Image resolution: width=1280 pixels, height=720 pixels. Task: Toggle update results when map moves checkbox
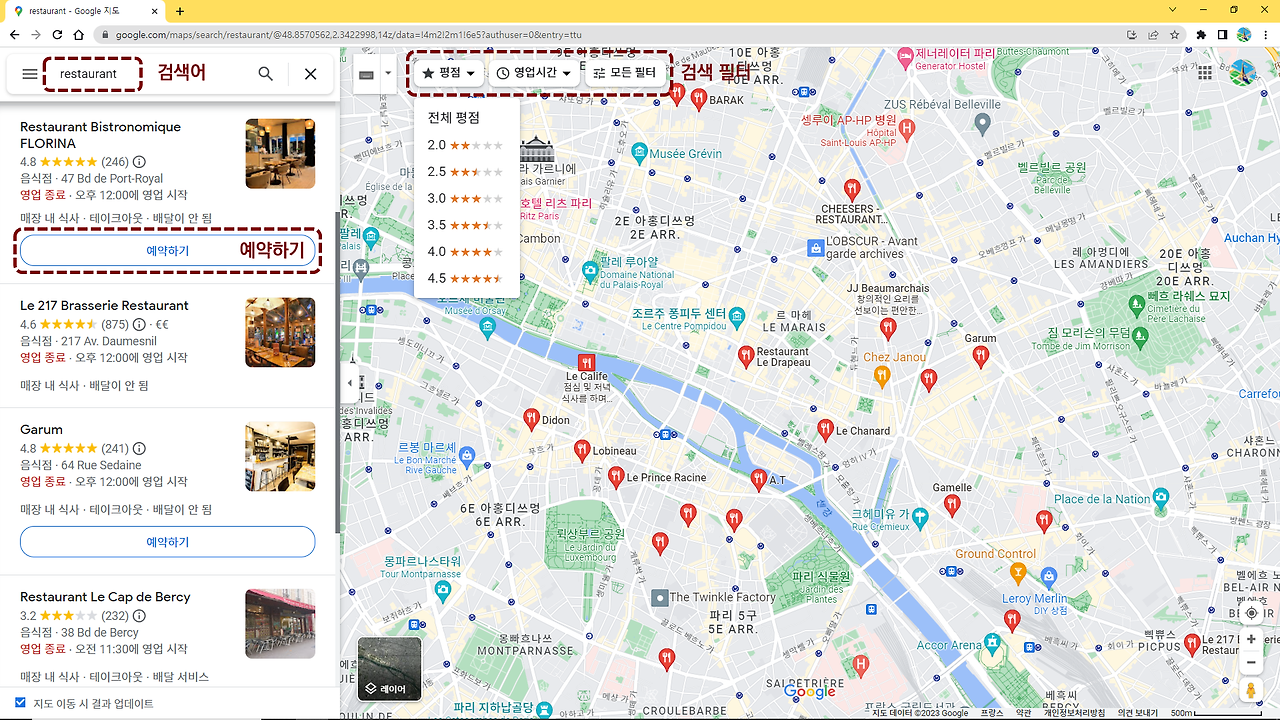click(21, 703)
